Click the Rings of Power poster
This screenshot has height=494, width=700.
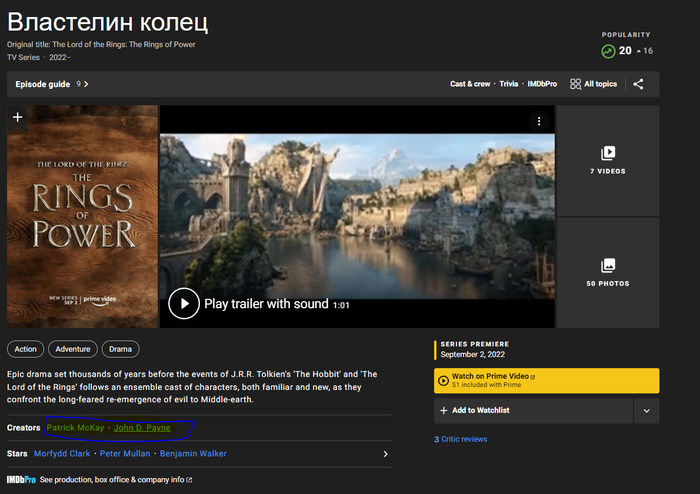click(82, 216)
